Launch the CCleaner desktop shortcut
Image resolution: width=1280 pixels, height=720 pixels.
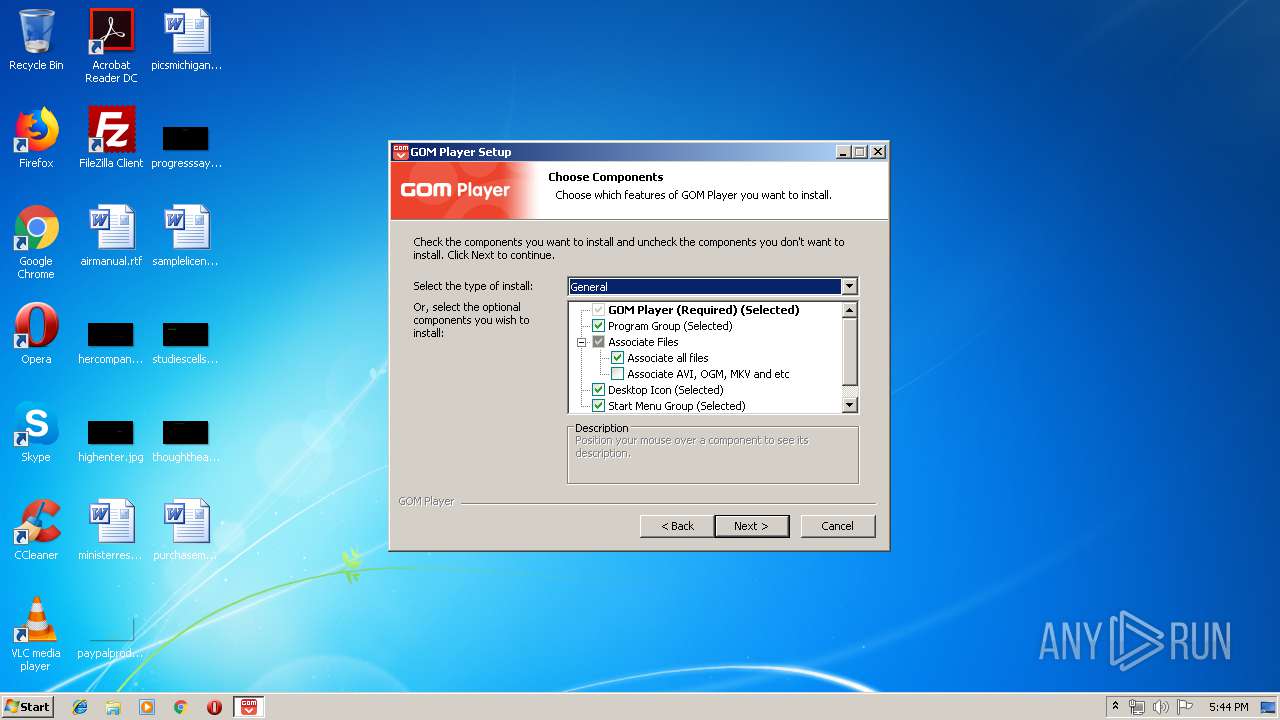36,530
